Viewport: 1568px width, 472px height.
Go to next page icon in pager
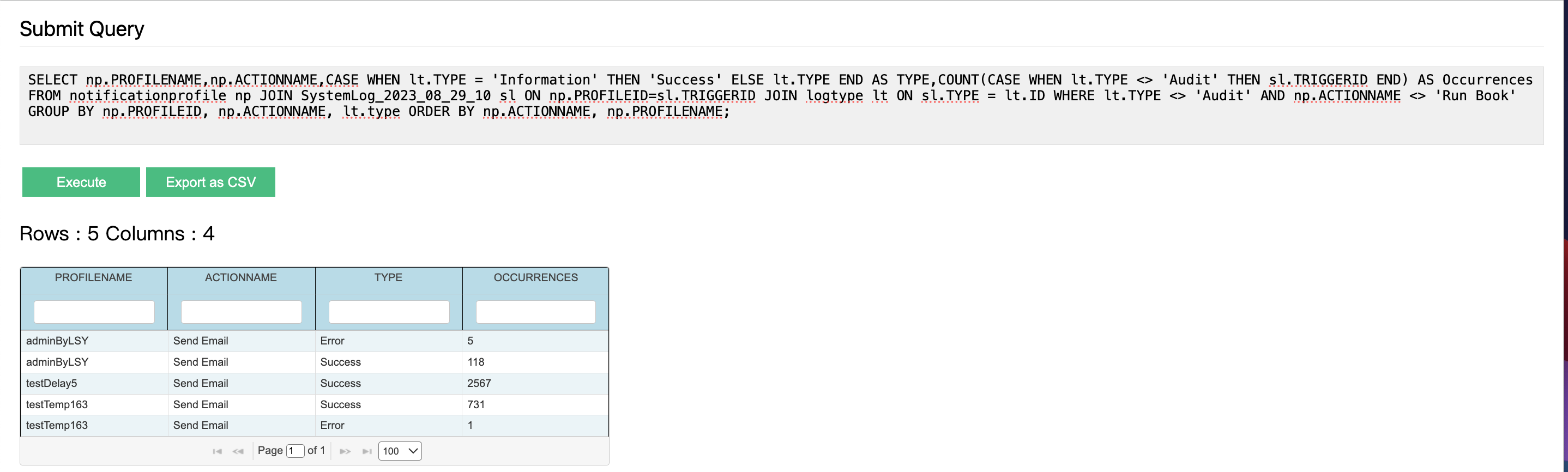[x=345, y=451]
